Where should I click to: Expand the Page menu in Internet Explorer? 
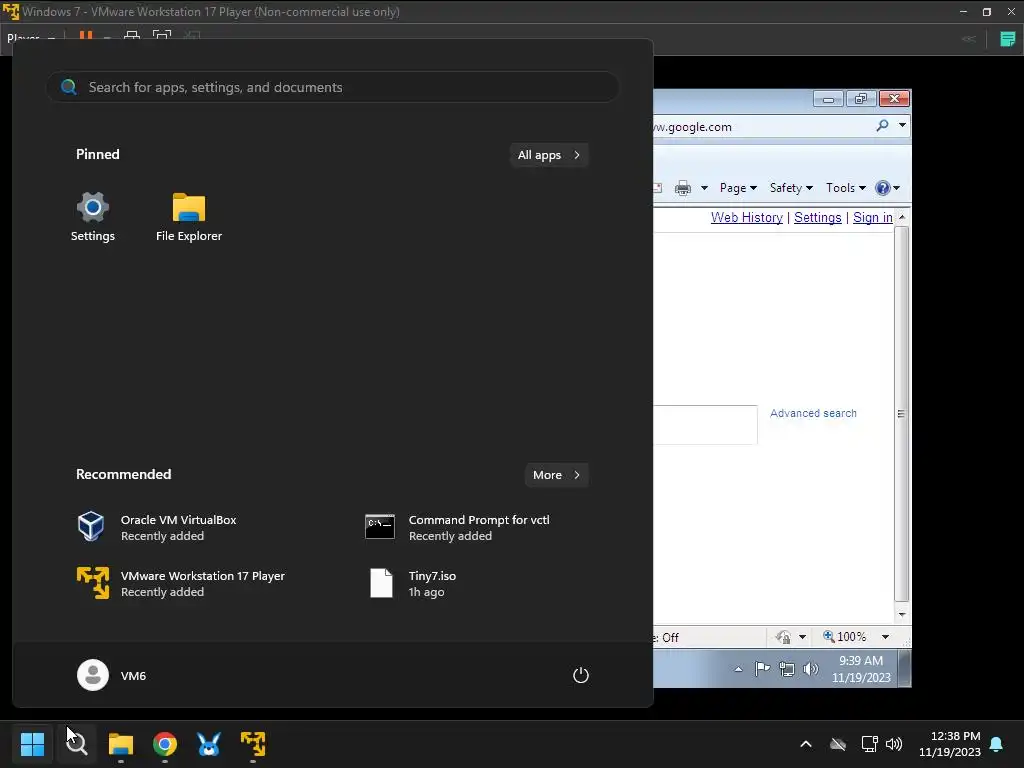click(738, 188)
